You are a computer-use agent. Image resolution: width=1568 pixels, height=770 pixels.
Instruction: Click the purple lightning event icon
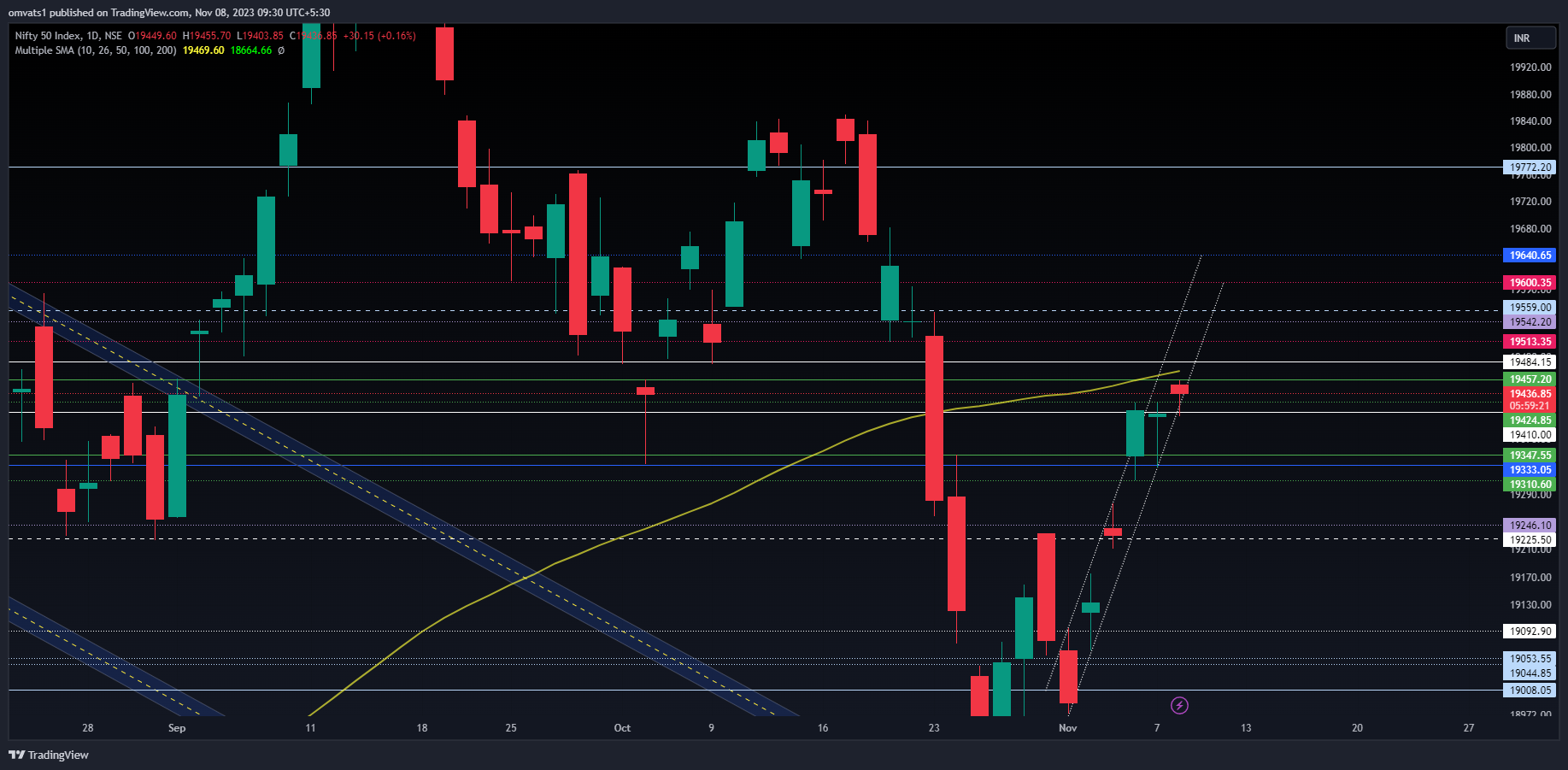pyautogui.click(x=1179, y=705)
